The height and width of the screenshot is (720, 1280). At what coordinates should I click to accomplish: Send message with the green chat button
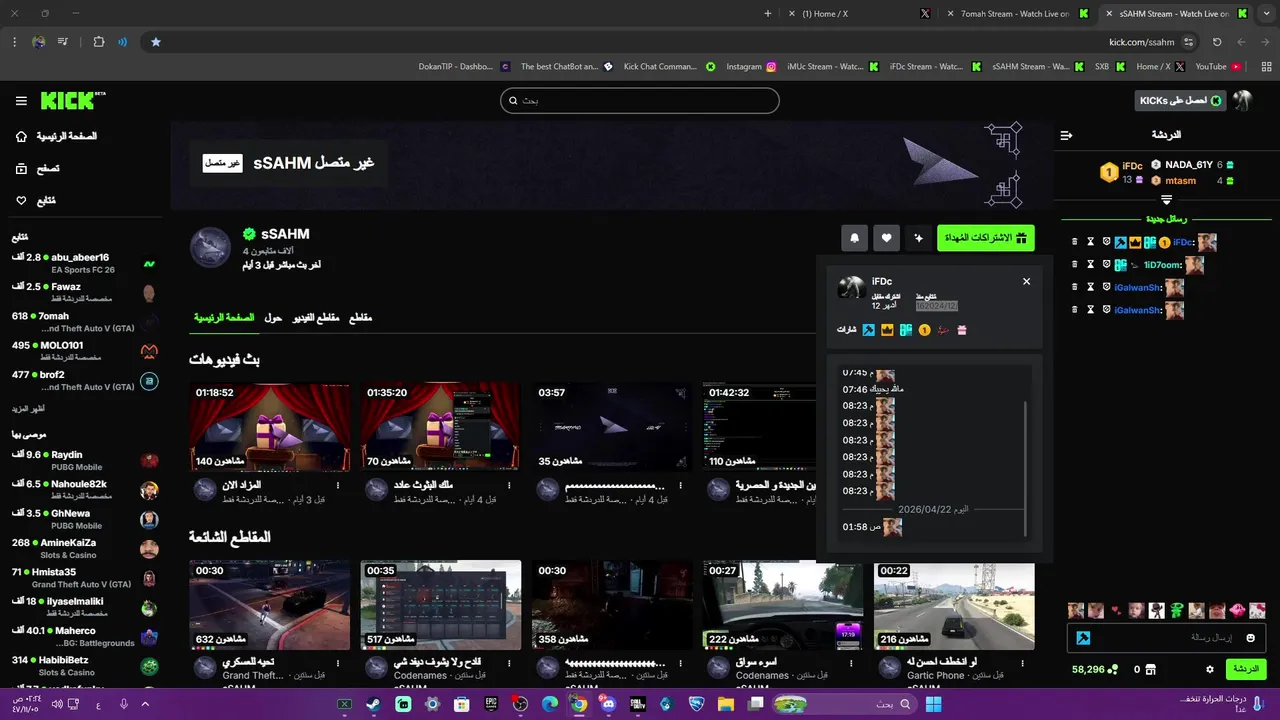(1246, 669)
